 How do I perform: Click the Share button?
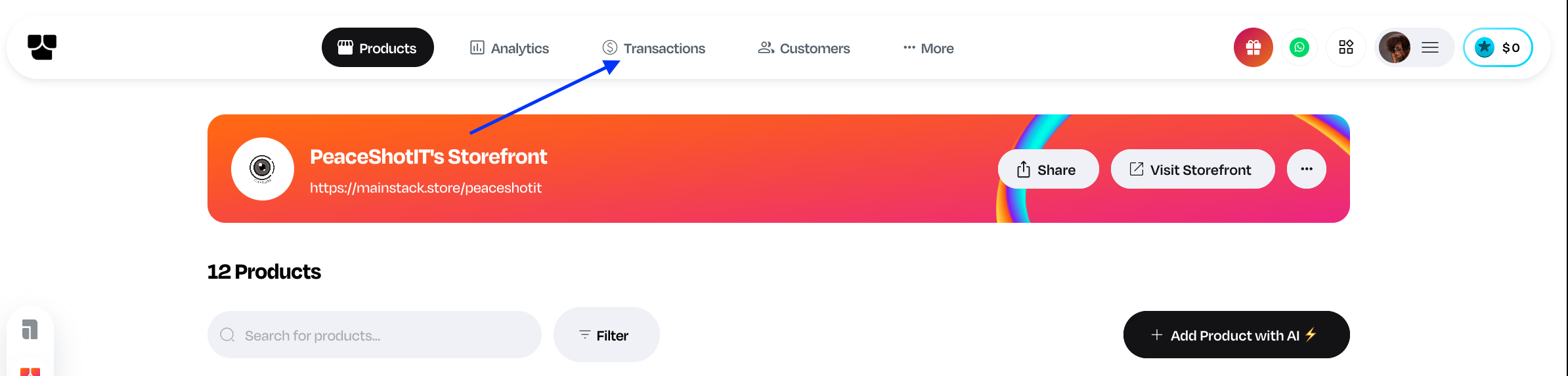pos(1048,170)
